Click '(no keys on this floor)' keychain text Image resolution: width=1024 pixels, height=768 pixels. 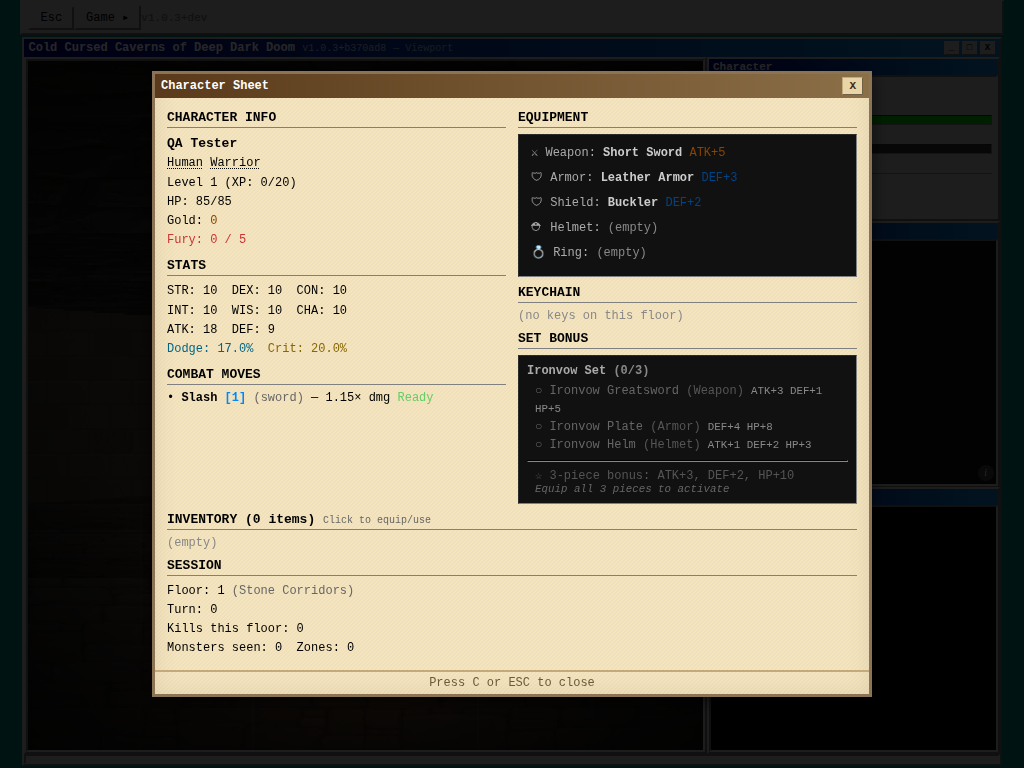[x=601, y=315]
